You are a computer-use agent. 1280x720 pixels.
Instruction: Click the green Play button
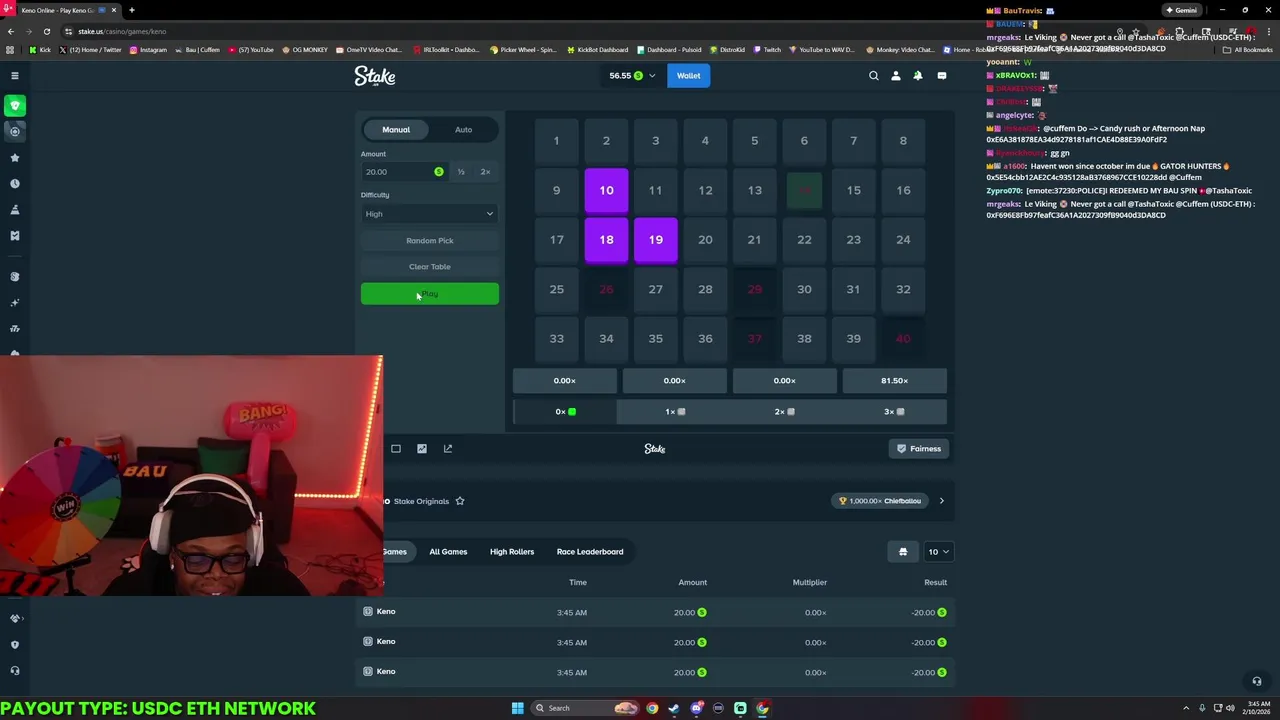(430, 294)
